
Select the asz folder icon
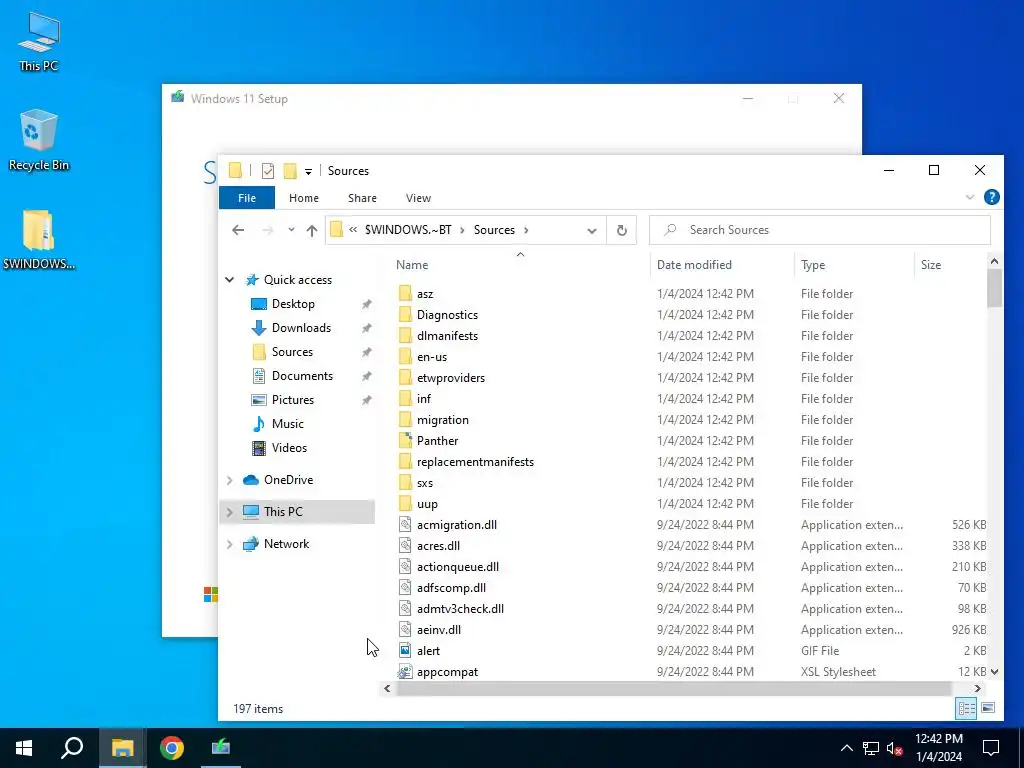point(405,294)
